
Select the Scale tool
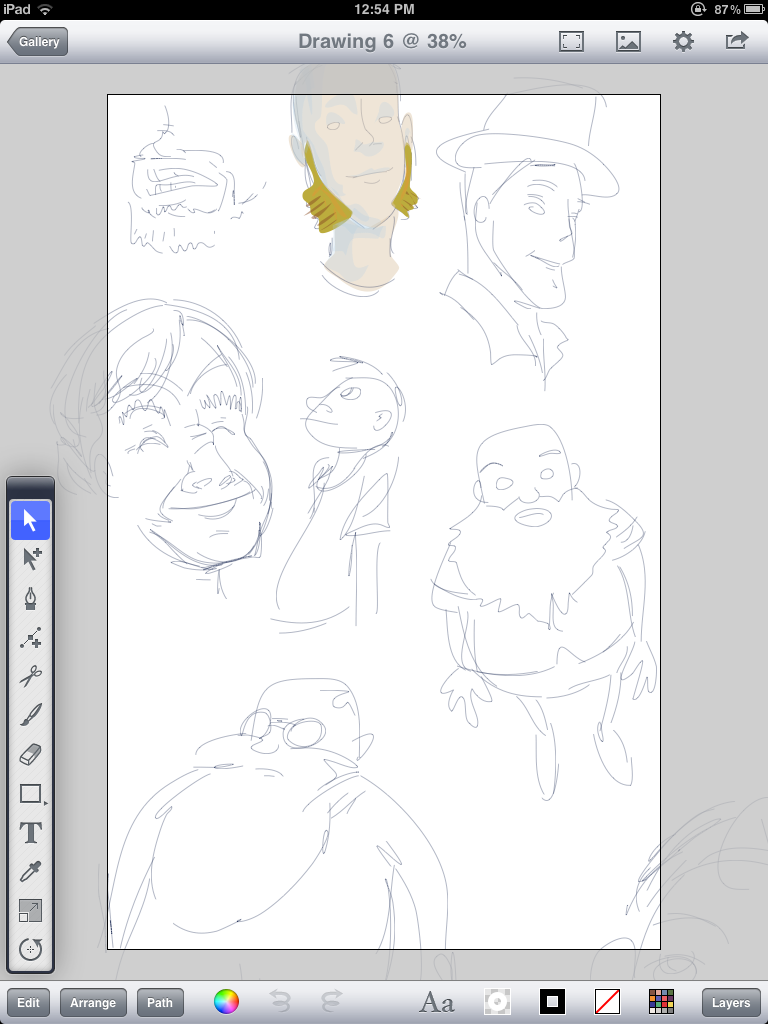pyautogui.click(x=30, y=910)
